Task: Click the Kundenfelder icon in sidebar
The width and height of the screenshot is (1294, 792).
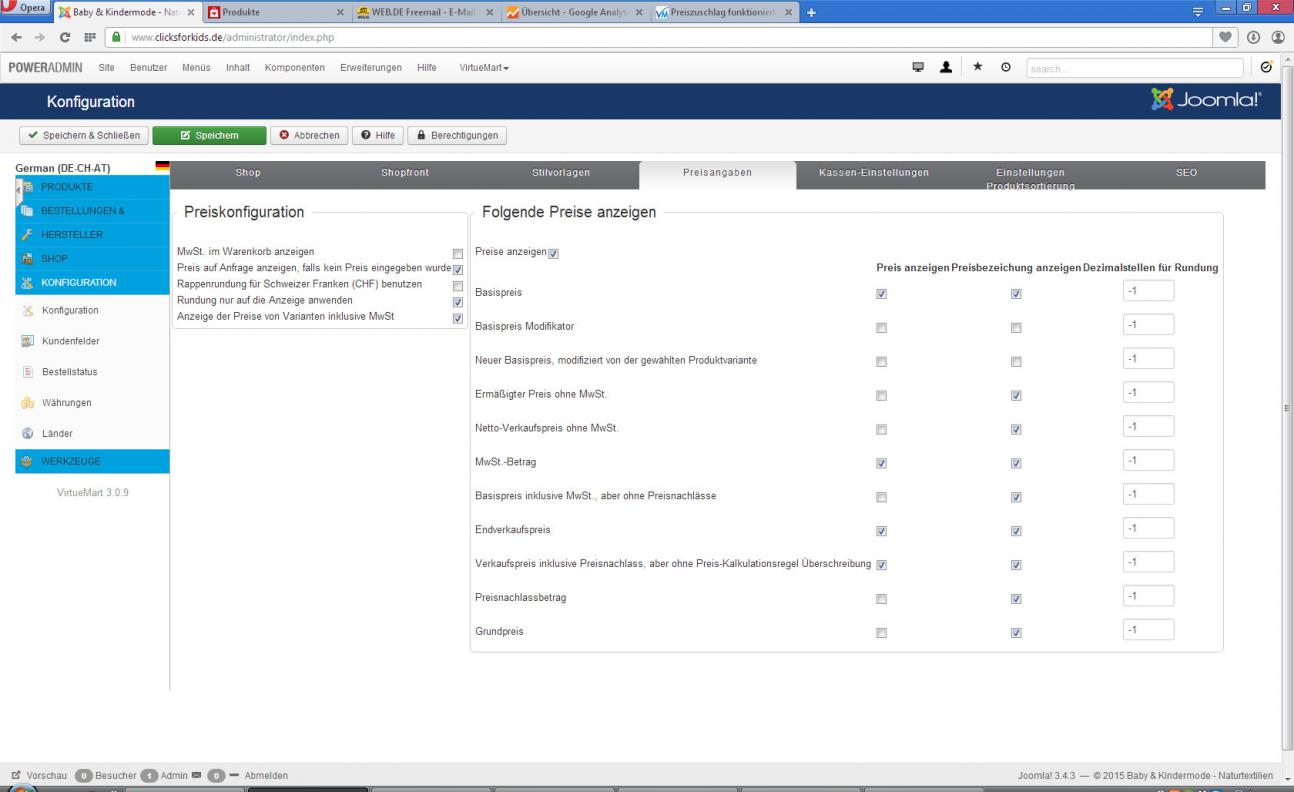Action: point(28,341)
